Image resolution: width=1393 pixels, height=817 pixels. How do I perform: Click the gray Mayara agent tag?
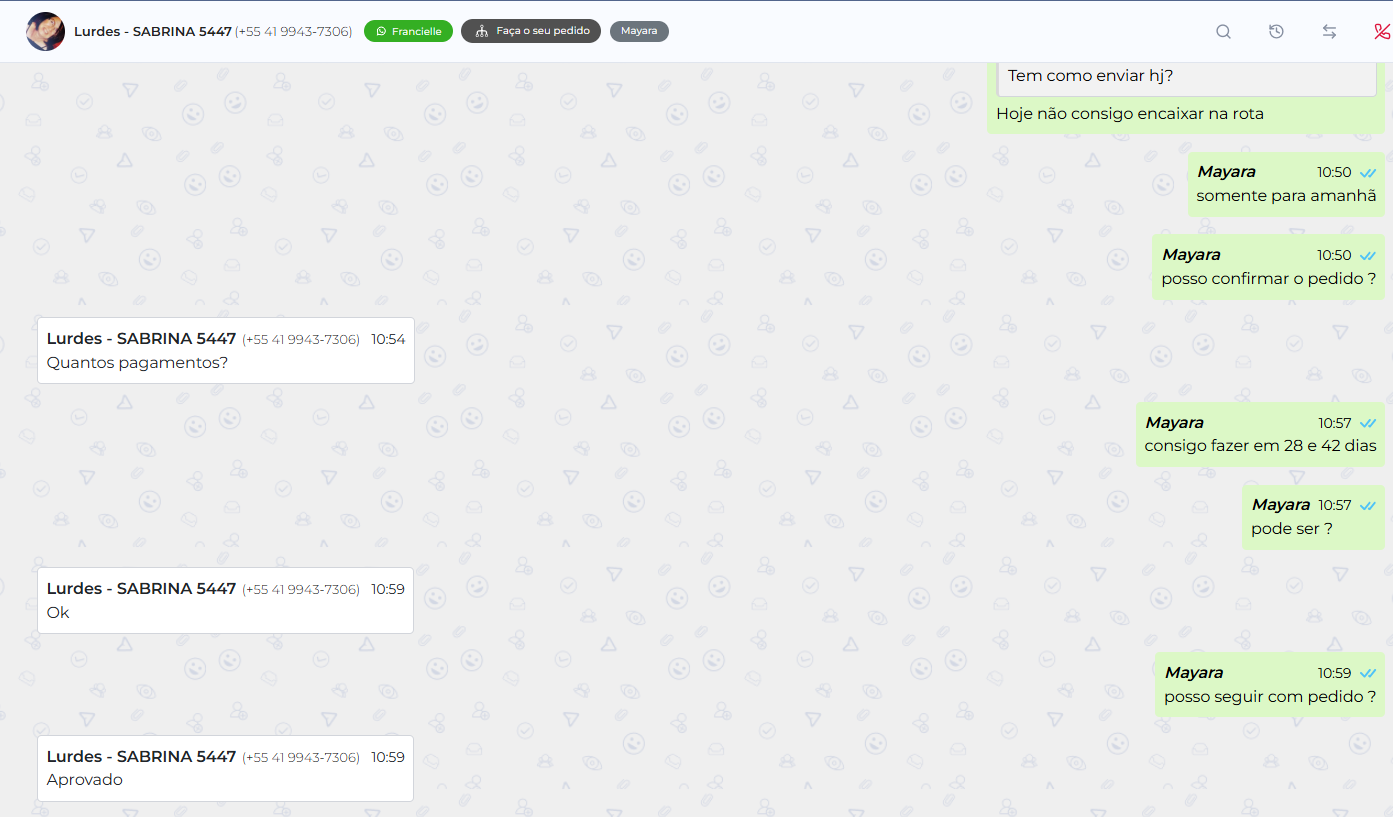[639, 31]
